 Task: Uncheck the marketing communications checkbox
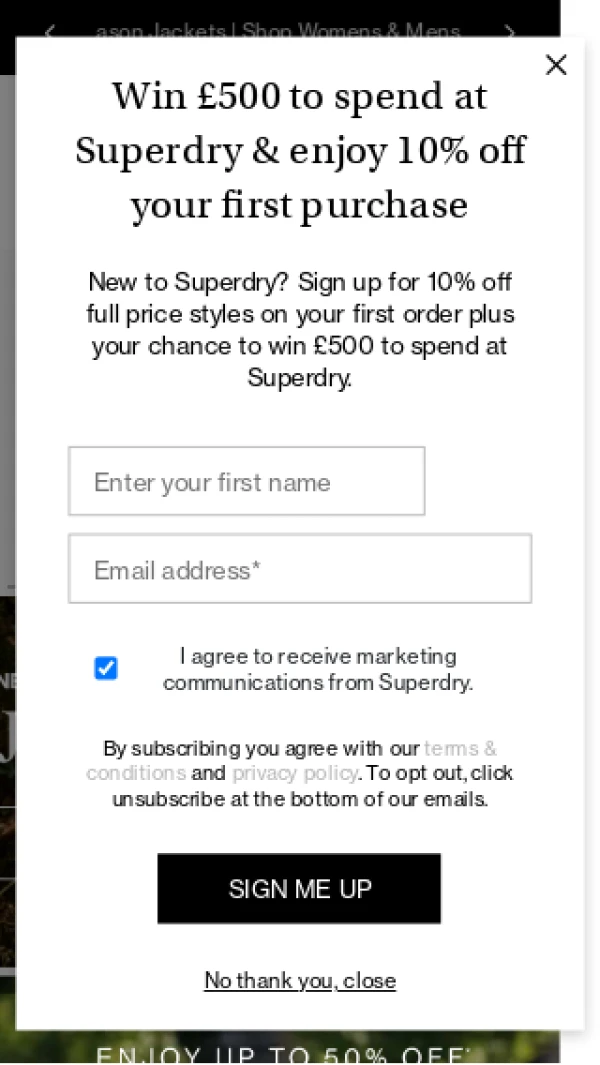click(x=106, y=668)
